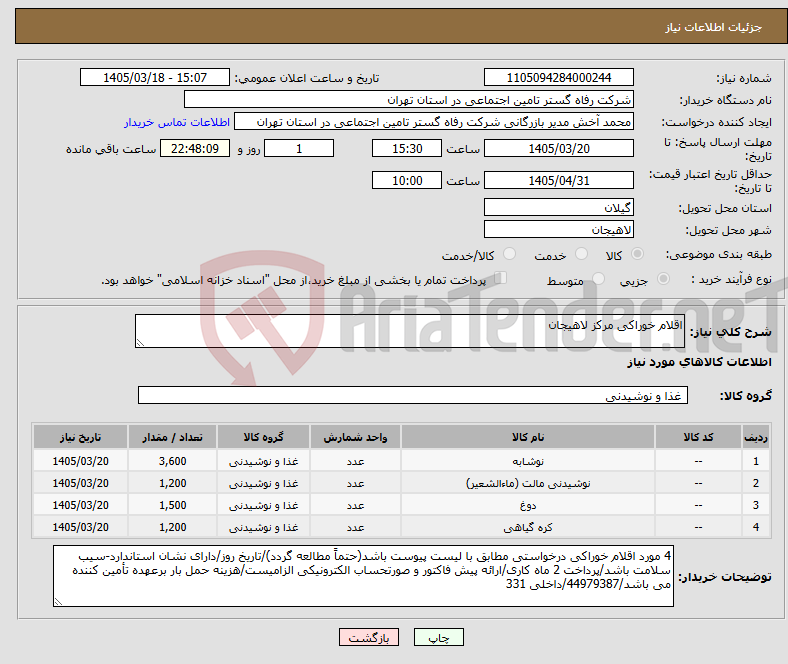Click the quantity 3,600 cell

coord(172,461)
